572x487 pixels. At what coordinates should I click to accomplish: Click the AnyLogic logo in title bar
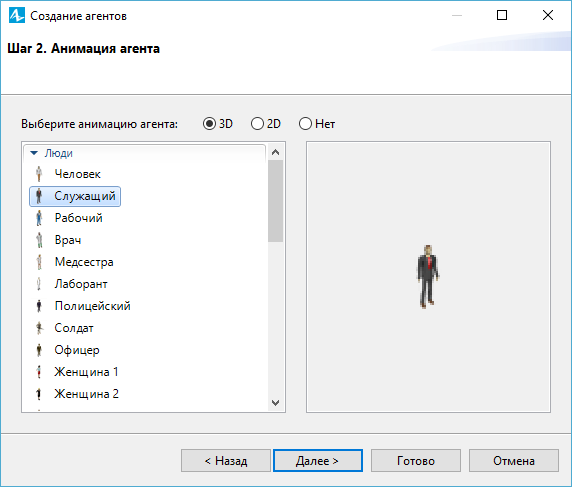(17, 15)
